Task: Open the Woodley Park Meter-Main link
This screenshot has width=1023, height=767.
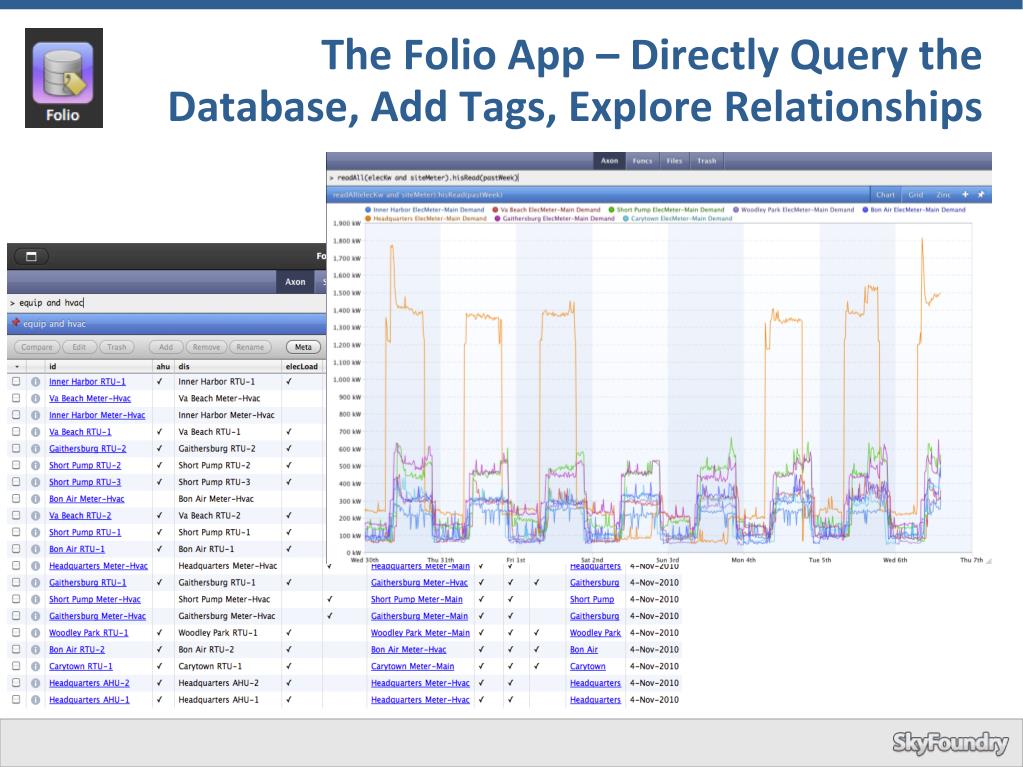Action: [420, 633]
